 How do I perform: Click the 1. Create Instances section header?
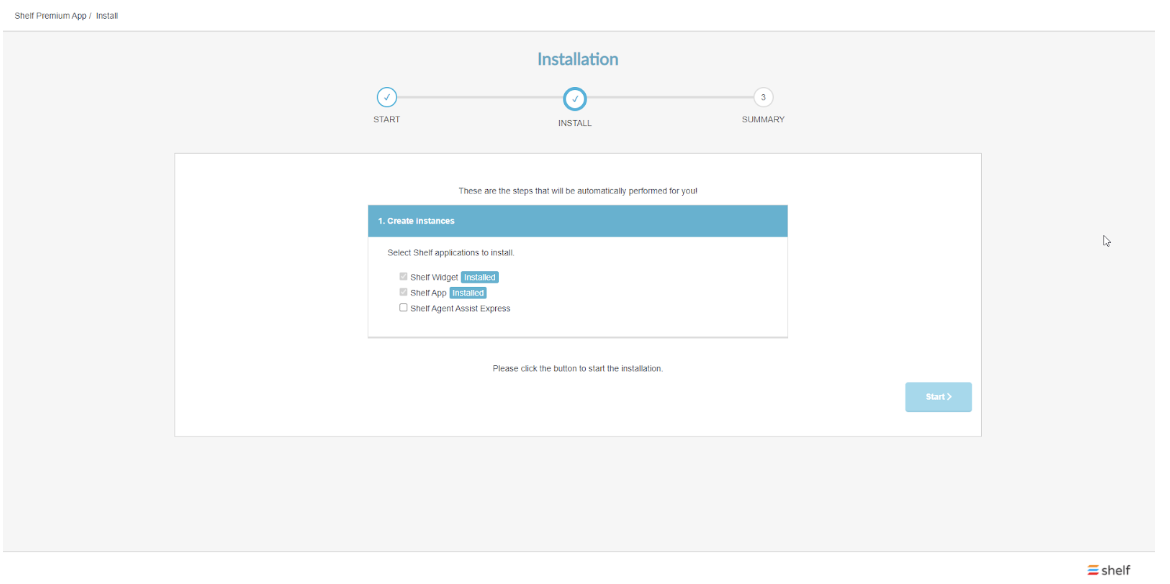point(578,221)
